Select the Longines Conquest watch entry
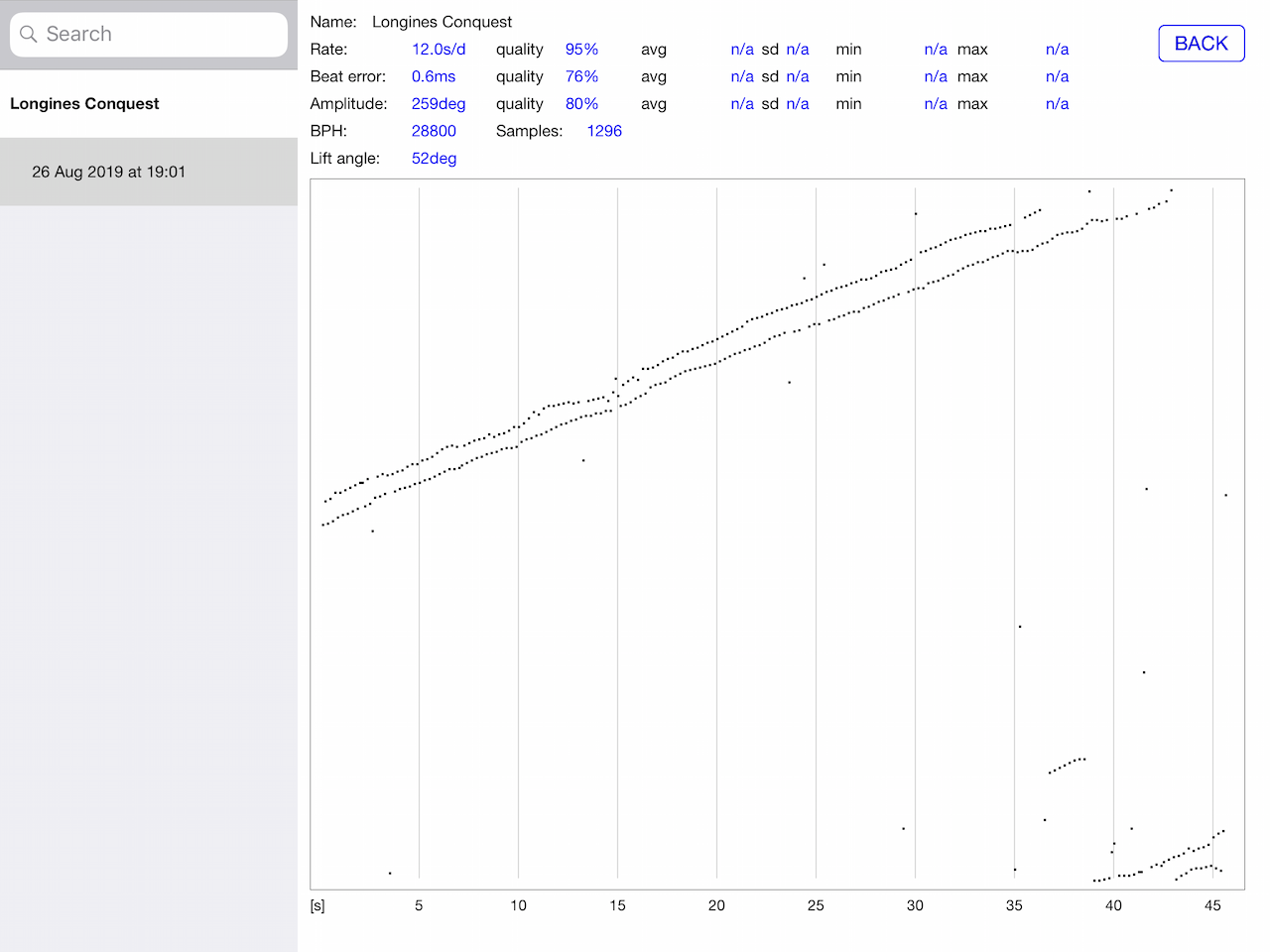The height and width of the screenshot is (952, 1270). click(x=84, y=104)
